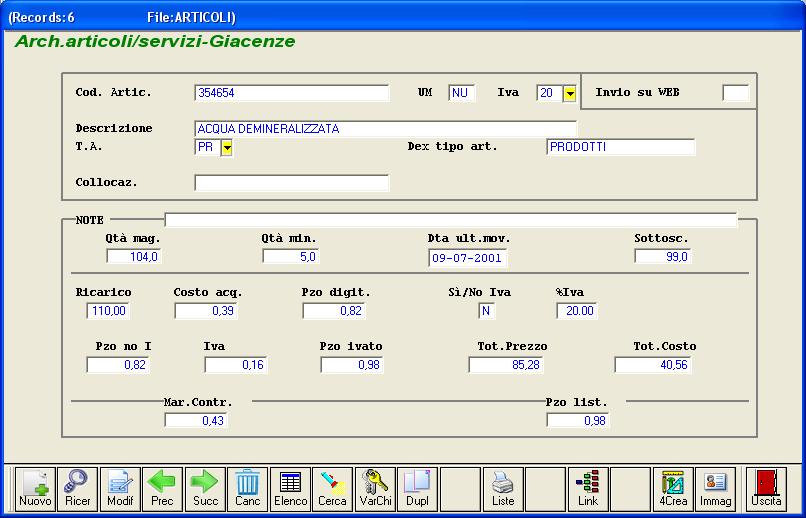
Task: Click the Tot.Costo field 40,56
Action: point(653,365)
